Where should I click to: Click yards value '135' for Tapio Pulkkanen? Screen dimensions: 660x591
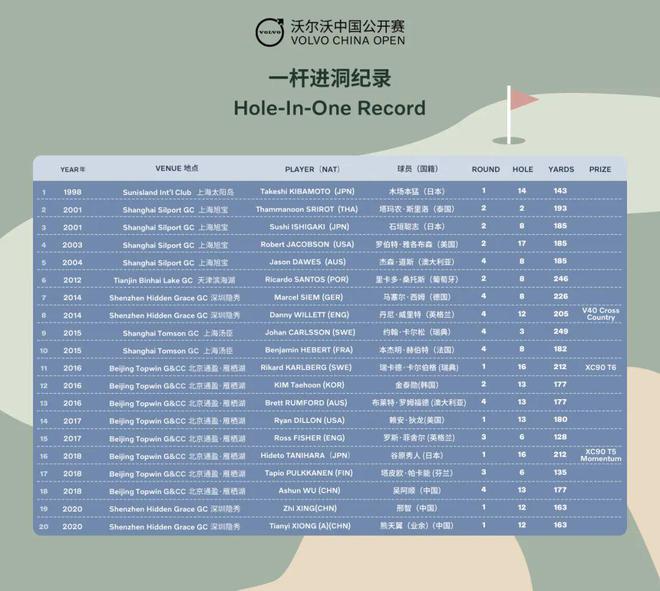pos(560,472)
